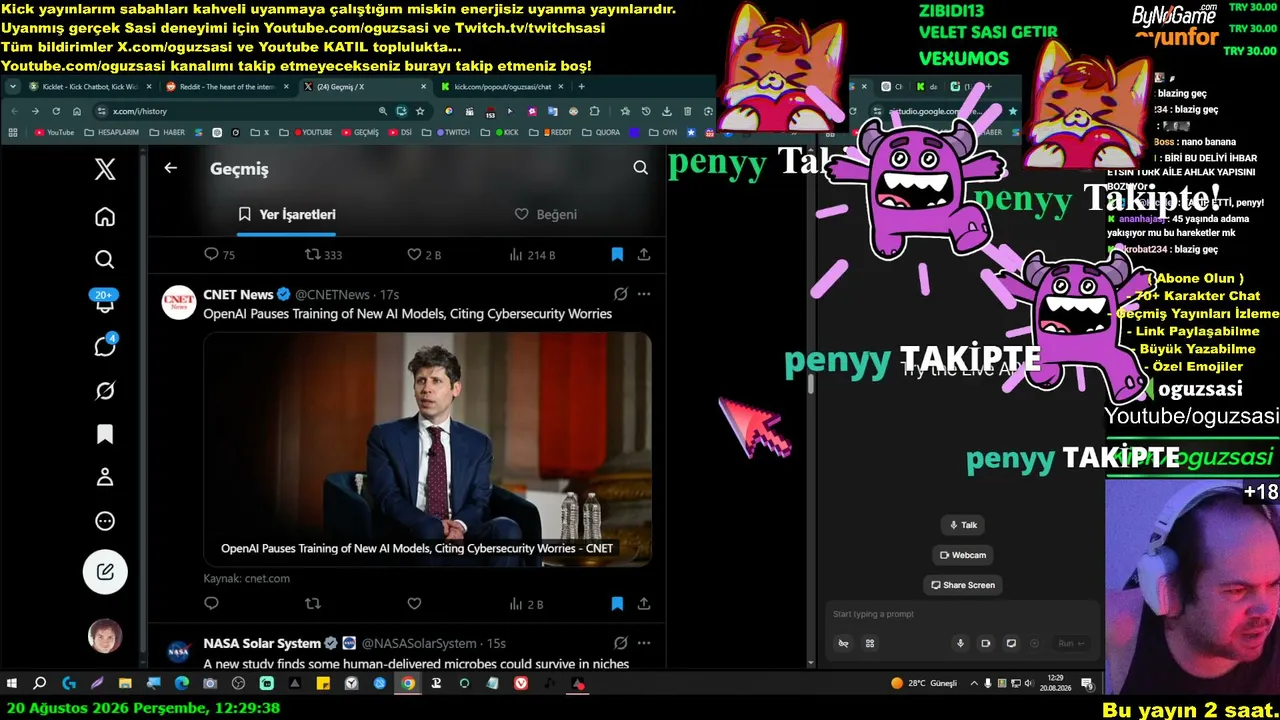Open X messages with the 4 badge

105,346
